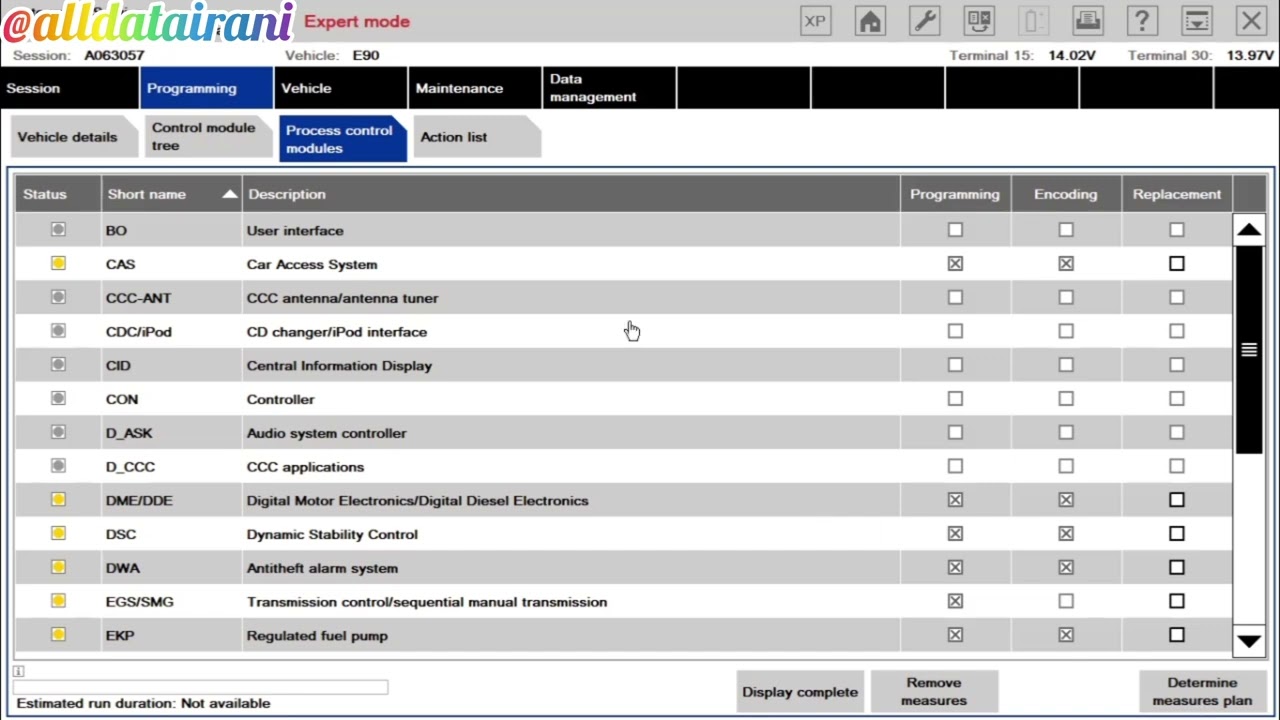The width and height of the screenshot is (1280, 720).
Task: Uncheck Encoding for the CAS module
Action: point(1066,264)
